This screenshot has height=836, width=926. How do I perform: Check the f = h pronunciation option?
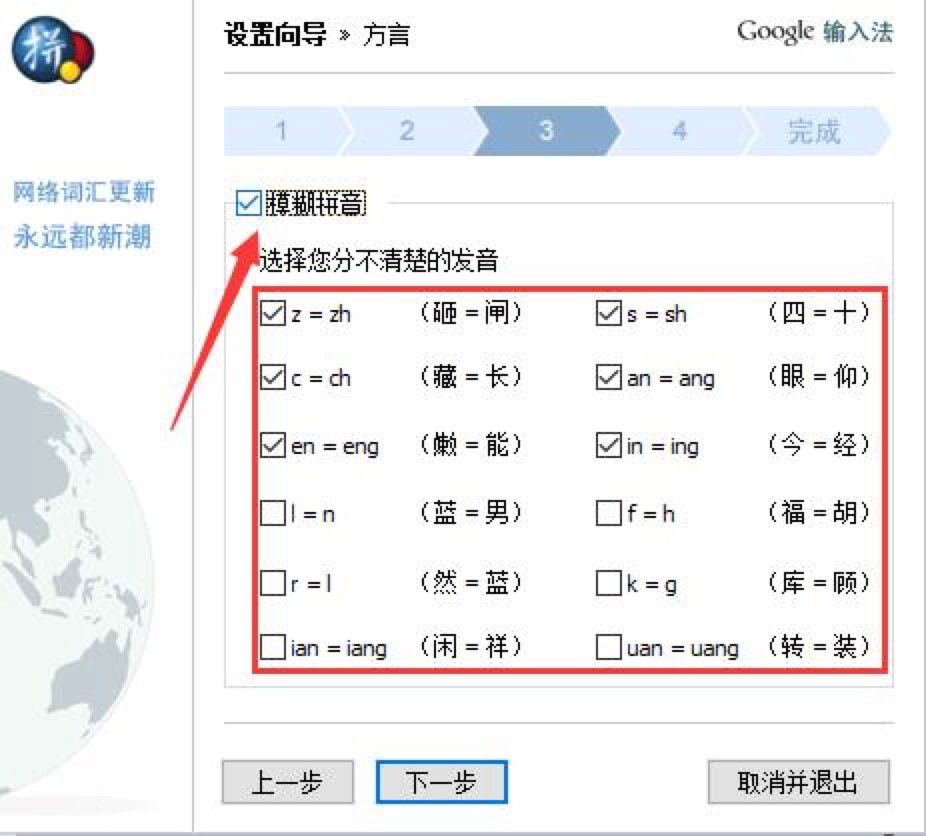pyautogui.click(x=607, y=514)
